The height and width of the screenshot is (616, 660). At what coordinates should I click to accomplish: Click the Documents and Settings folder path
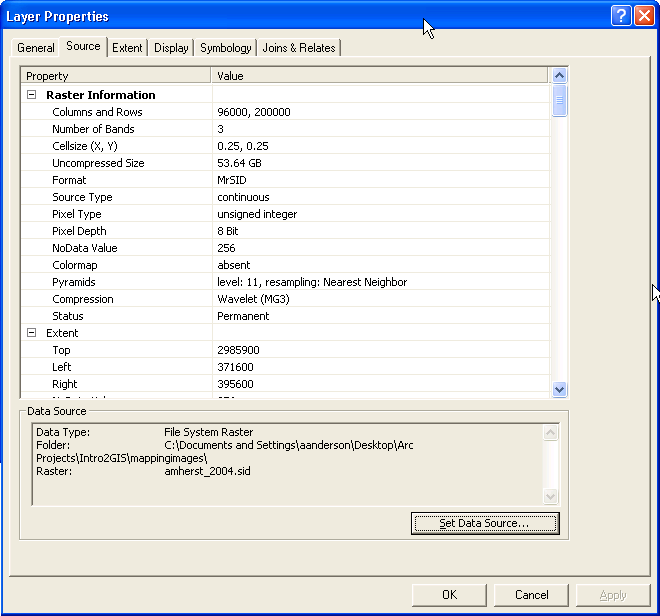[289, 445]
